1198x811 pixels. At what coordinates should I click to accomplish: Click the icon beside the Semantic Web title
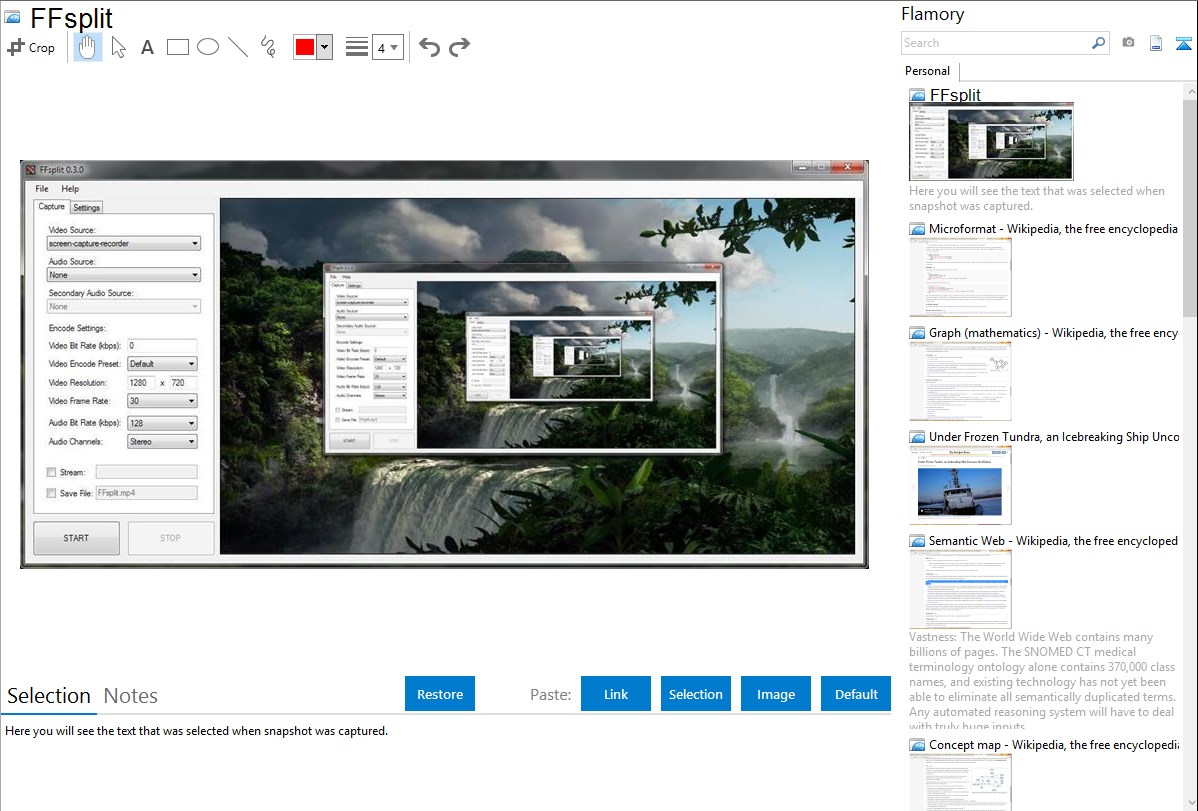pyautogui.click(x=917, y=541)
